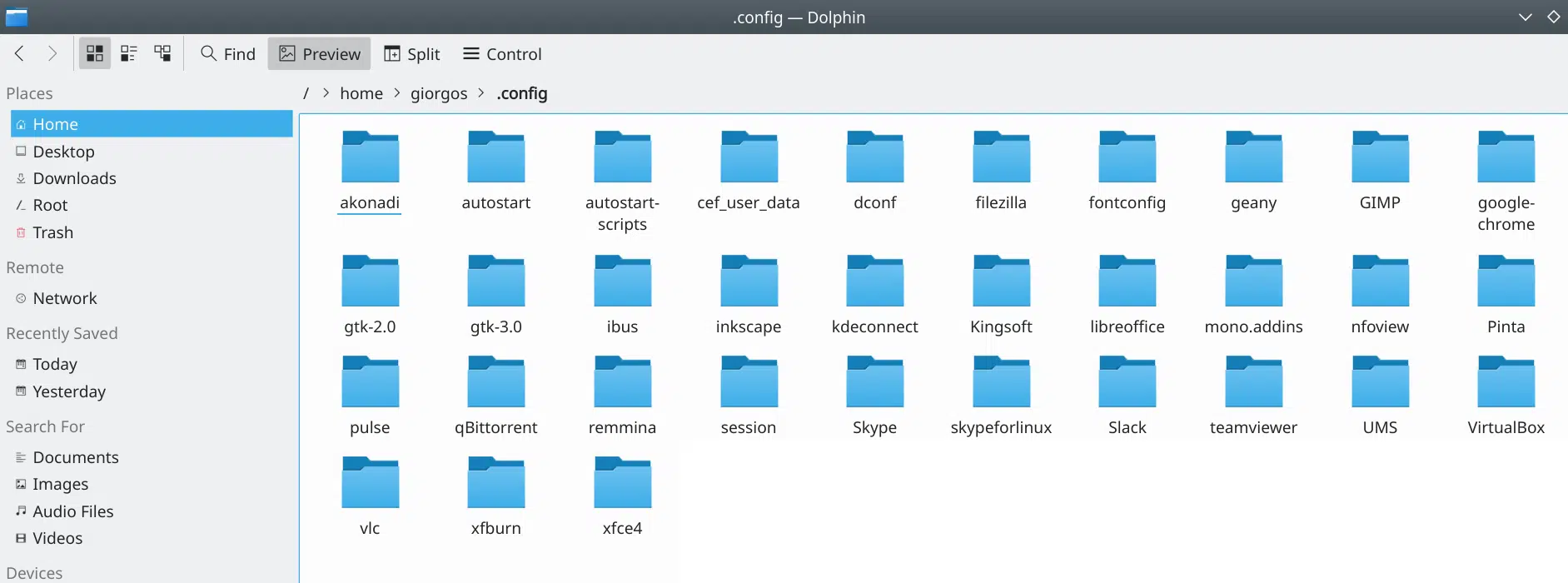Viewport: 1568px width, 583px height.
Task: Show files saved Today
Action: tap(152, 364)
